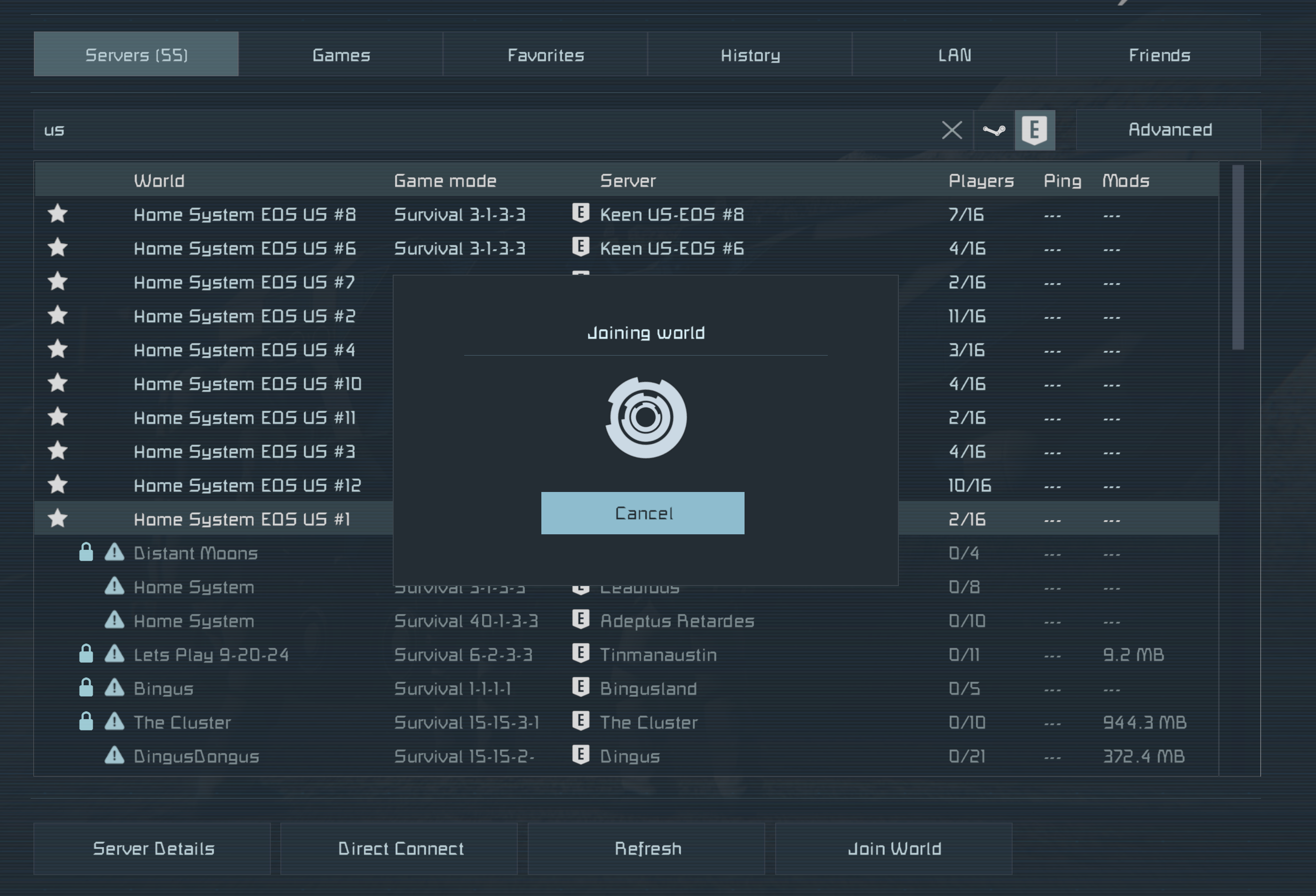Unfavorite Home System EOS US #8 star
This screenshot has width=1316, height=896.
(58, 214)
